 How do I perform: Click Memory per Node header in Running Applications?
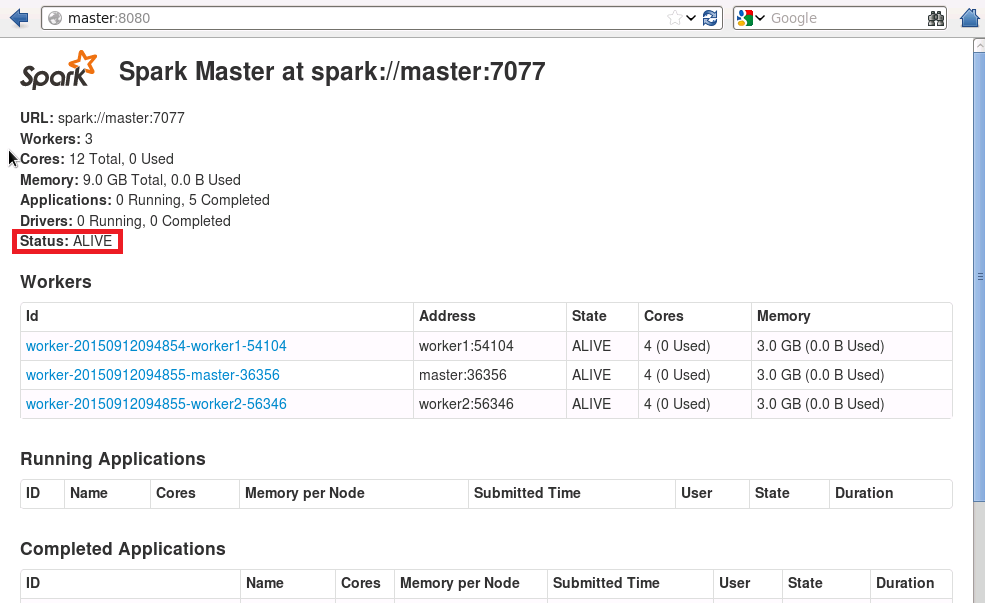click(x=354, y=494)
